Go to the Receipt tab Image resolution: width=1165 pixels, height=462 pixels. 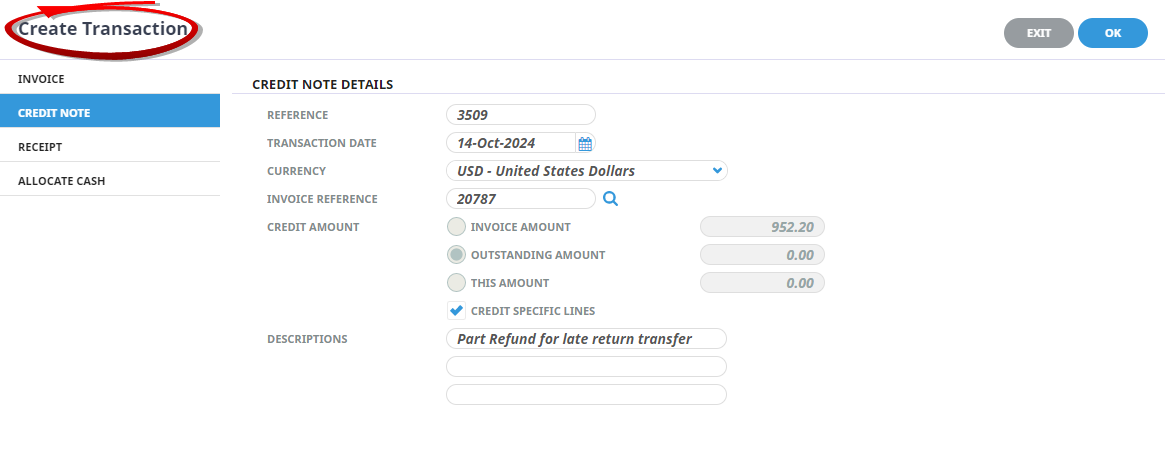point(110,146)
